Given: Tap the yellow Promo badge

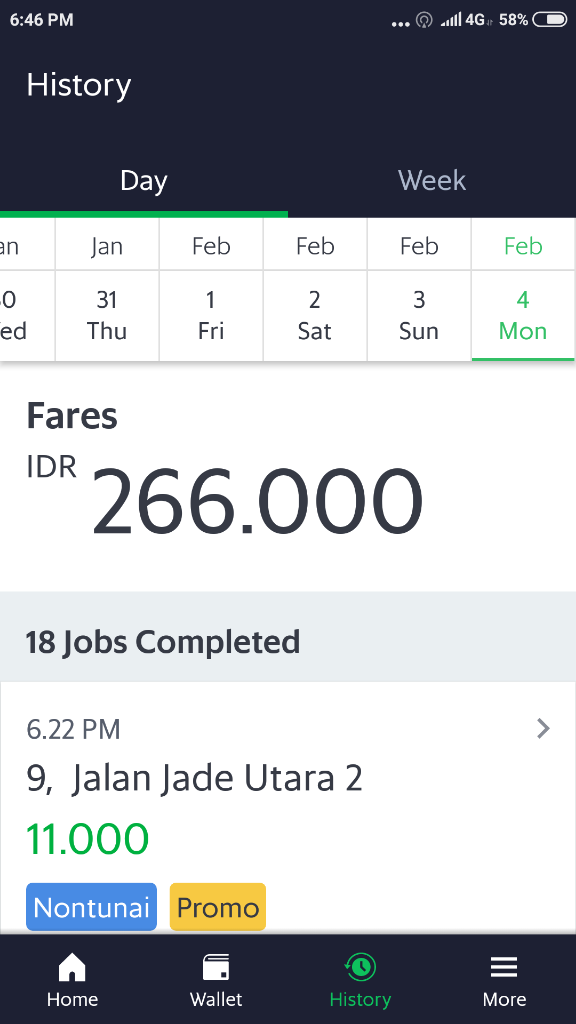Looking at the screenshot, I should click(x=217, y=907).
